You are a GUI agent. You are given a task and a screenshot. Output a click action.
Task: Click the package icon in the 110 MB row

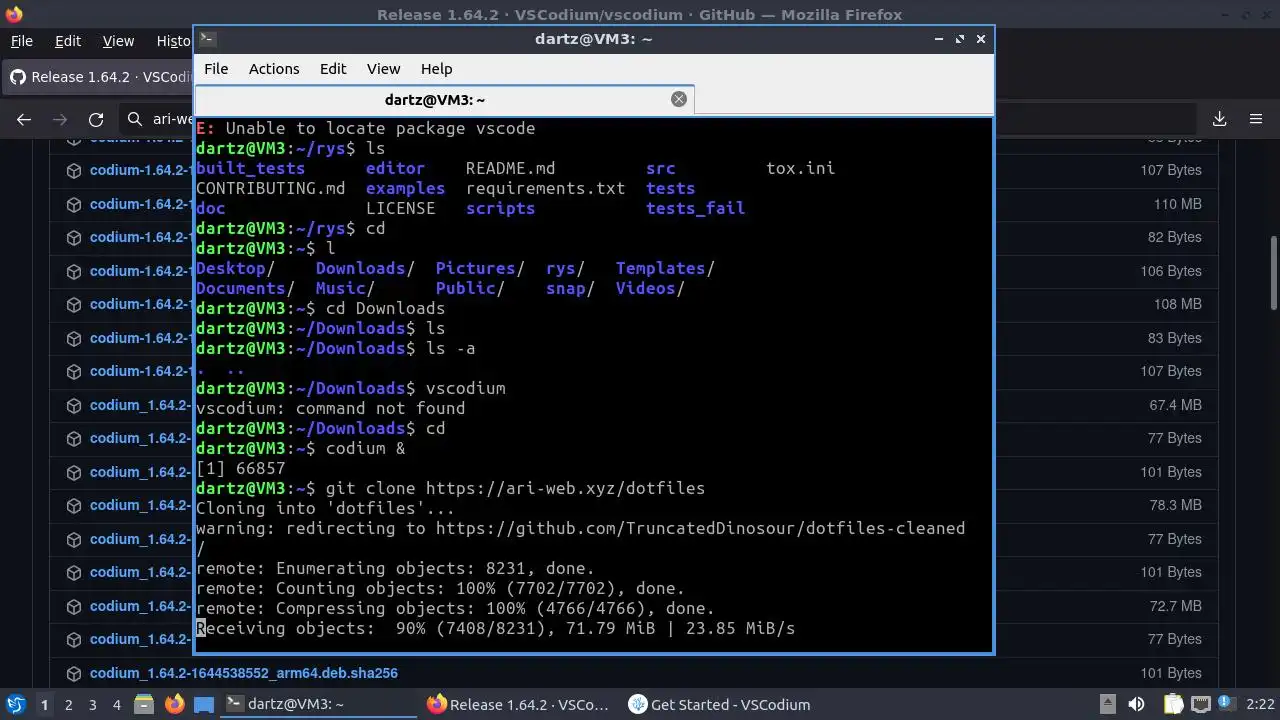tap(73, 204)
